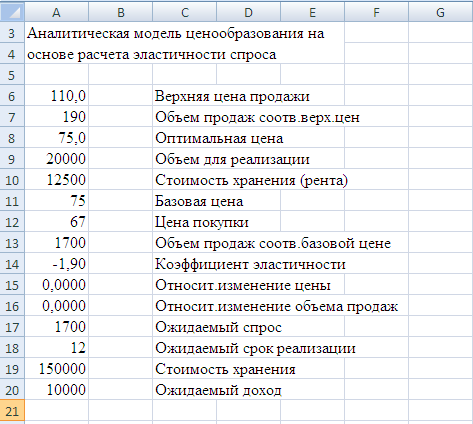Select row 8 header
The width and height of the screenshot is (473, 424).
[x=12, y=138]
